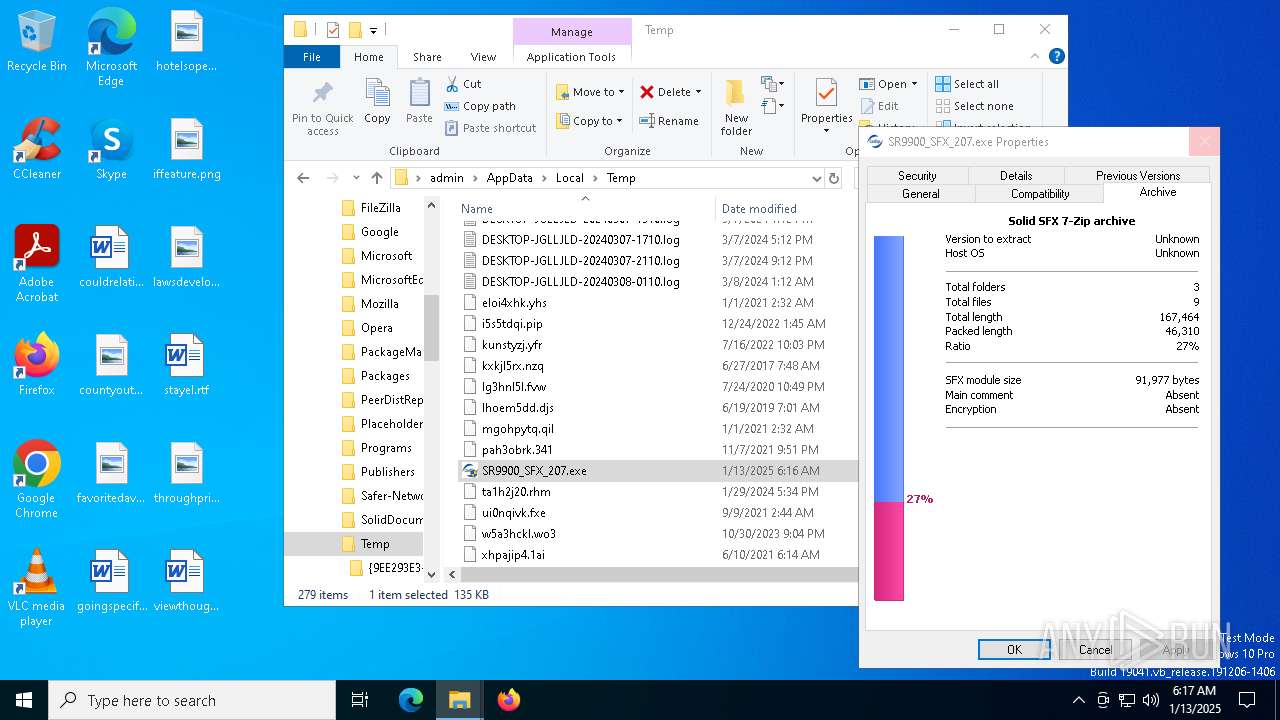Viewport: 1280px width, 720px height.
Task: Open Adobe Acrobat desktop shortcut
Action: coord(37,264)
